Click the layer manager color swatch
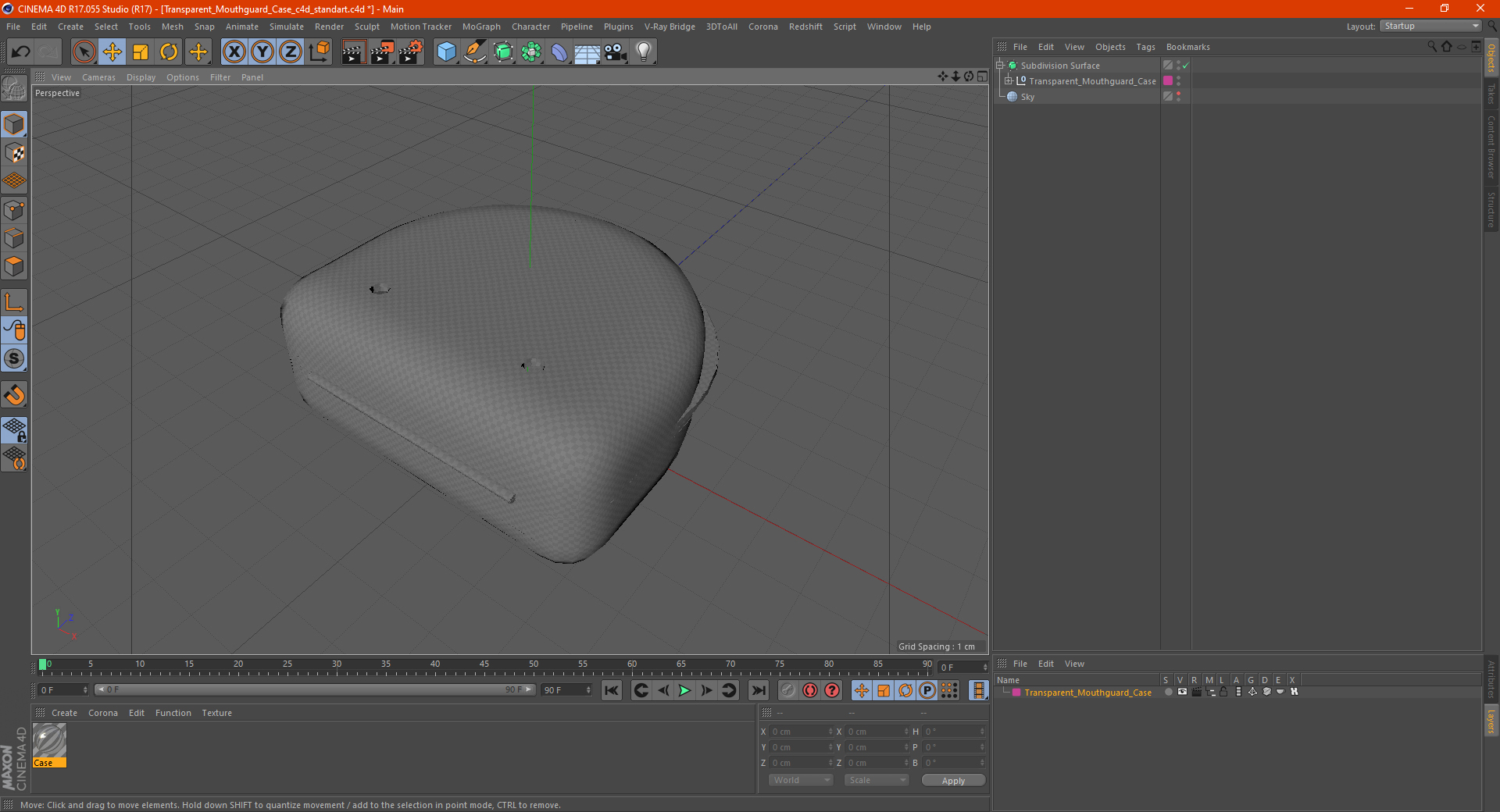Viewport: 1500px width, 812px height. click(1016, 693)
